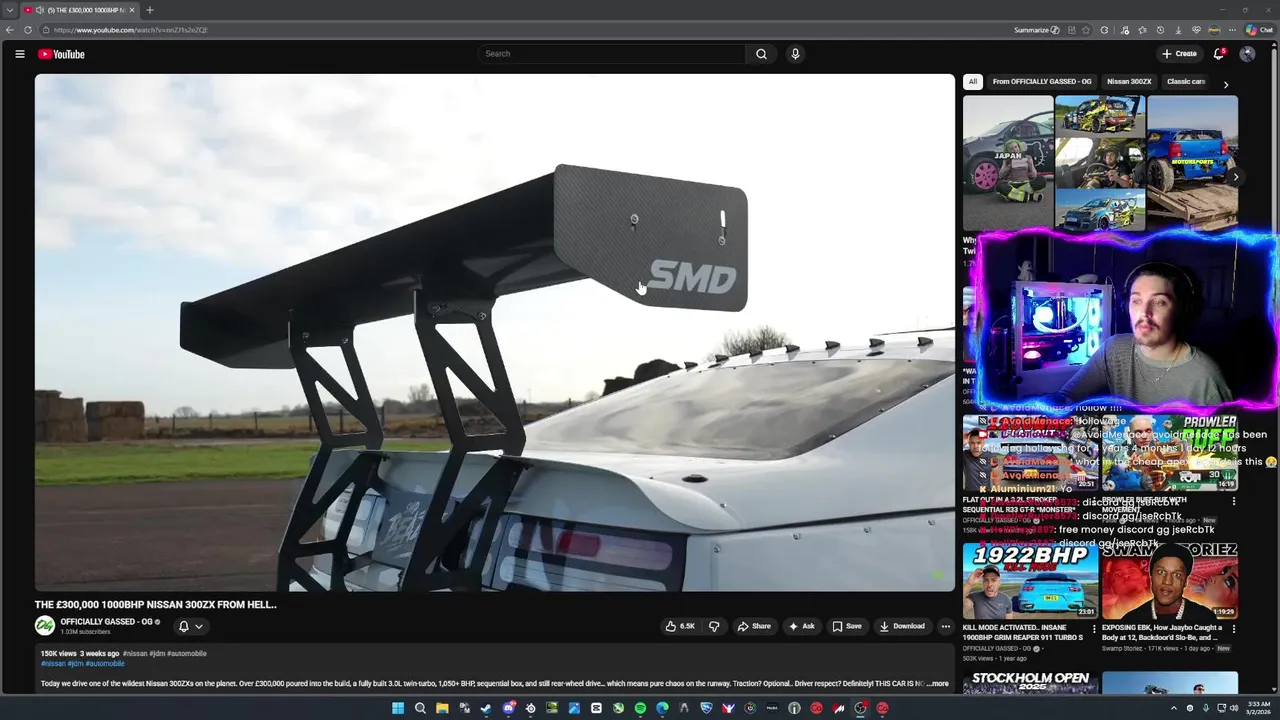
Task: Open three-dot options for KILL MODE video
Action: click(1093, 629)
